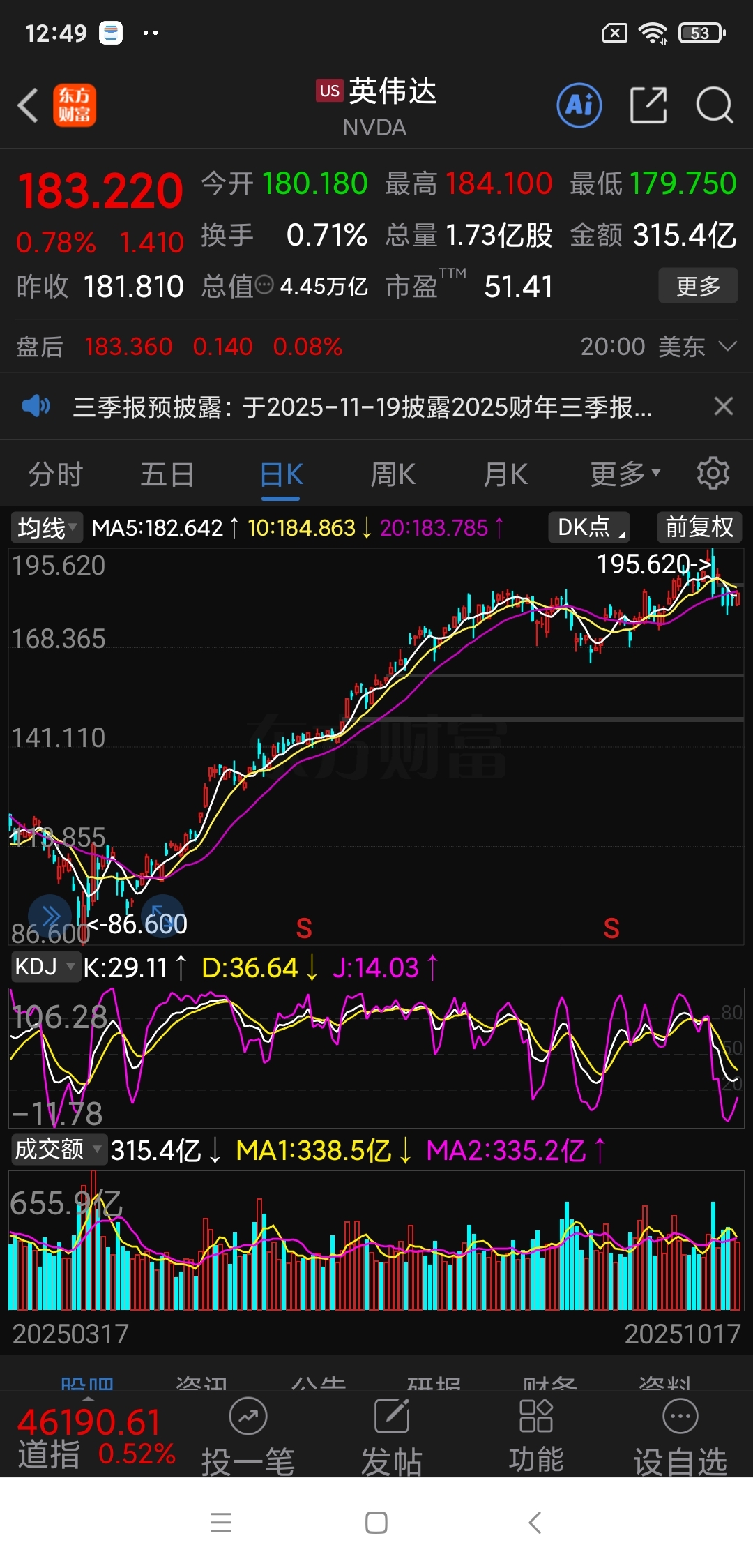Tap the 市盈 TTM value 51.41
Viewport: 753px width, 1568px height.
(519, 286)
